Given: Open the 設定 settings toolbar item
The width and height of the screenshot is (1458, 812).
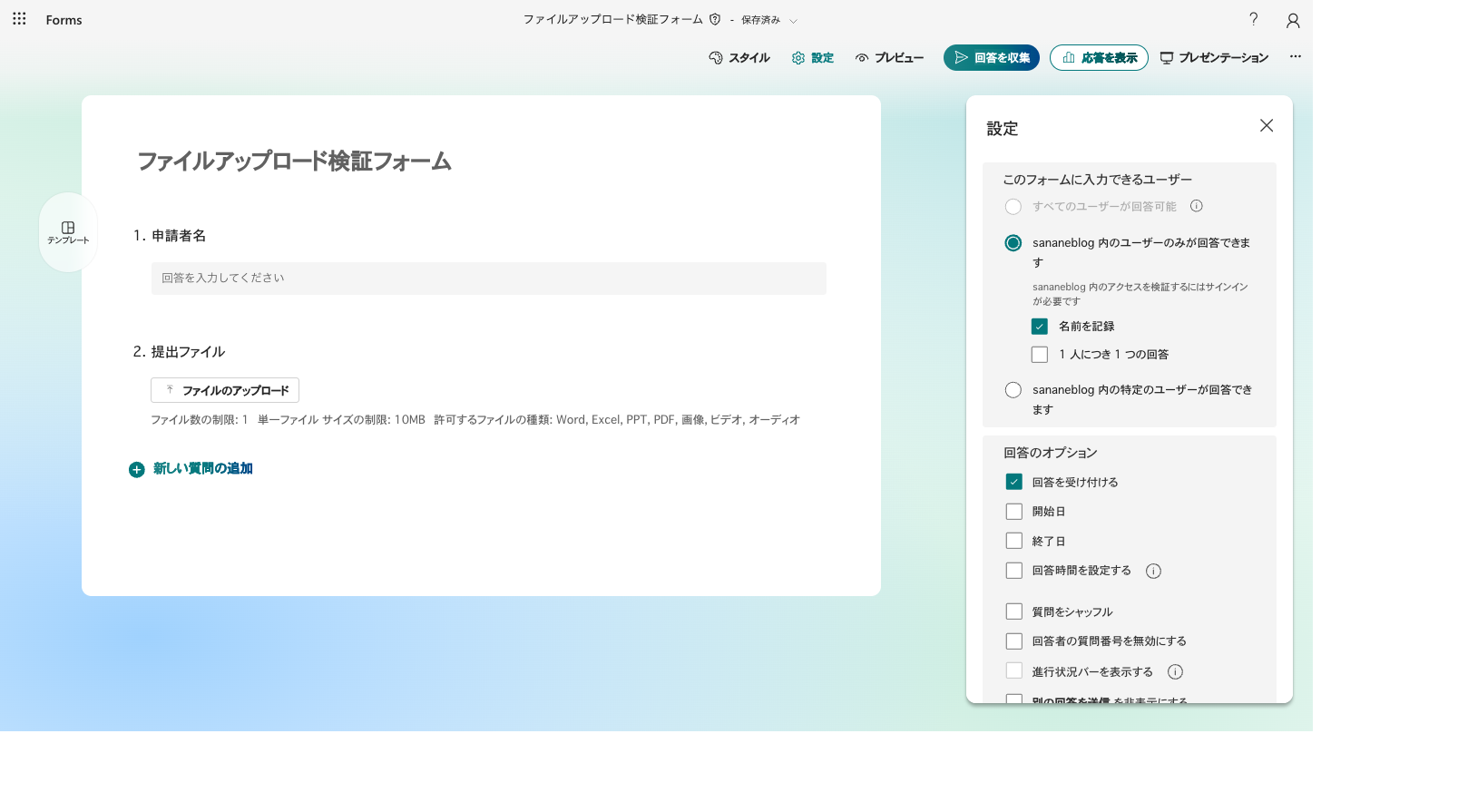Looking at the screenshot, I should click(813, 58).
